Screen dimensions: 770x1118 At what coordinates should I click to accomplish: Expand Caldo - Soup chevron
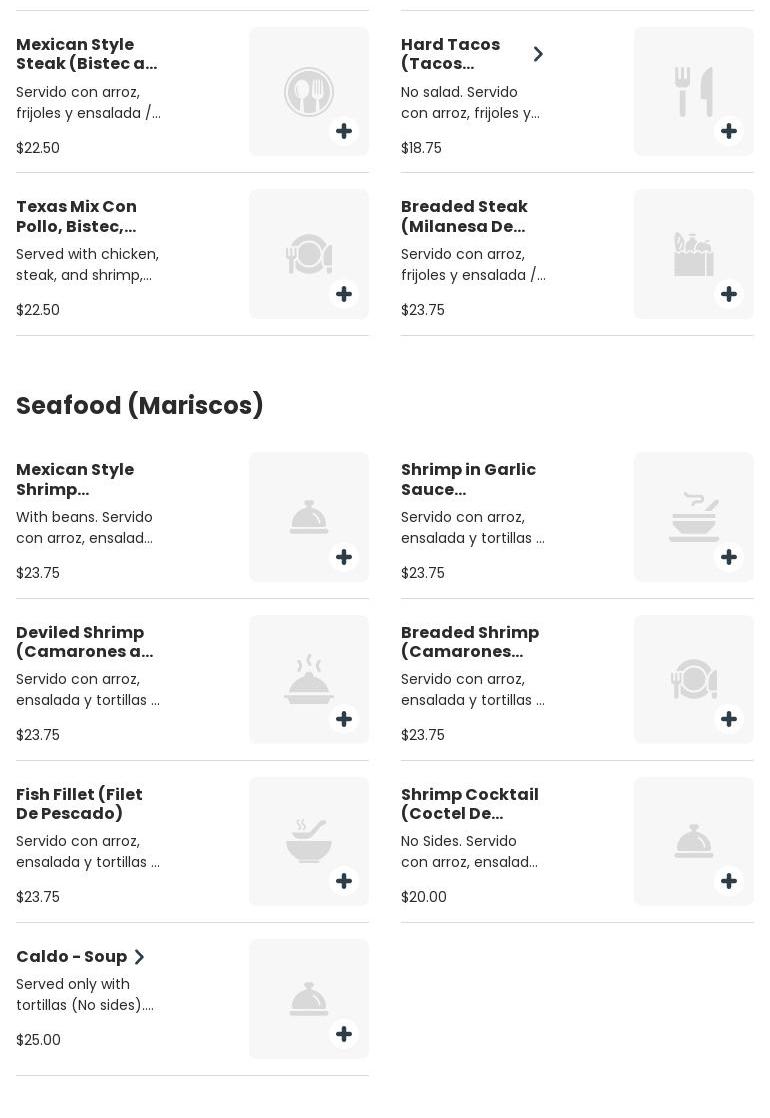[x=139, y=957]
